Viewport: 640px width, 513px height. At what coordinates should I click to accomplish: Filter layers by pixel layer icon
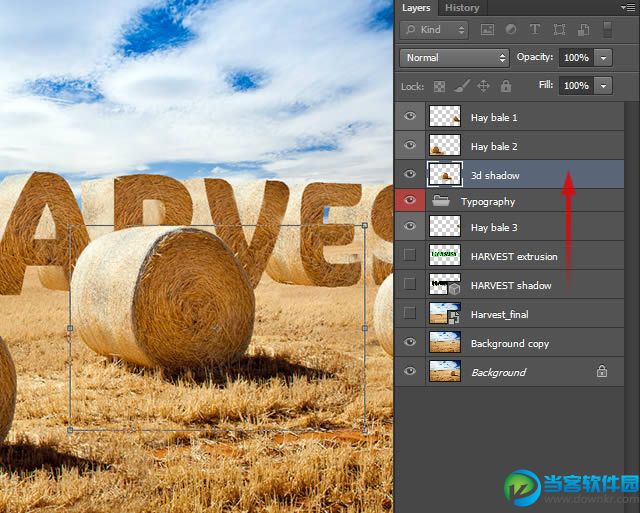(487, 29)
